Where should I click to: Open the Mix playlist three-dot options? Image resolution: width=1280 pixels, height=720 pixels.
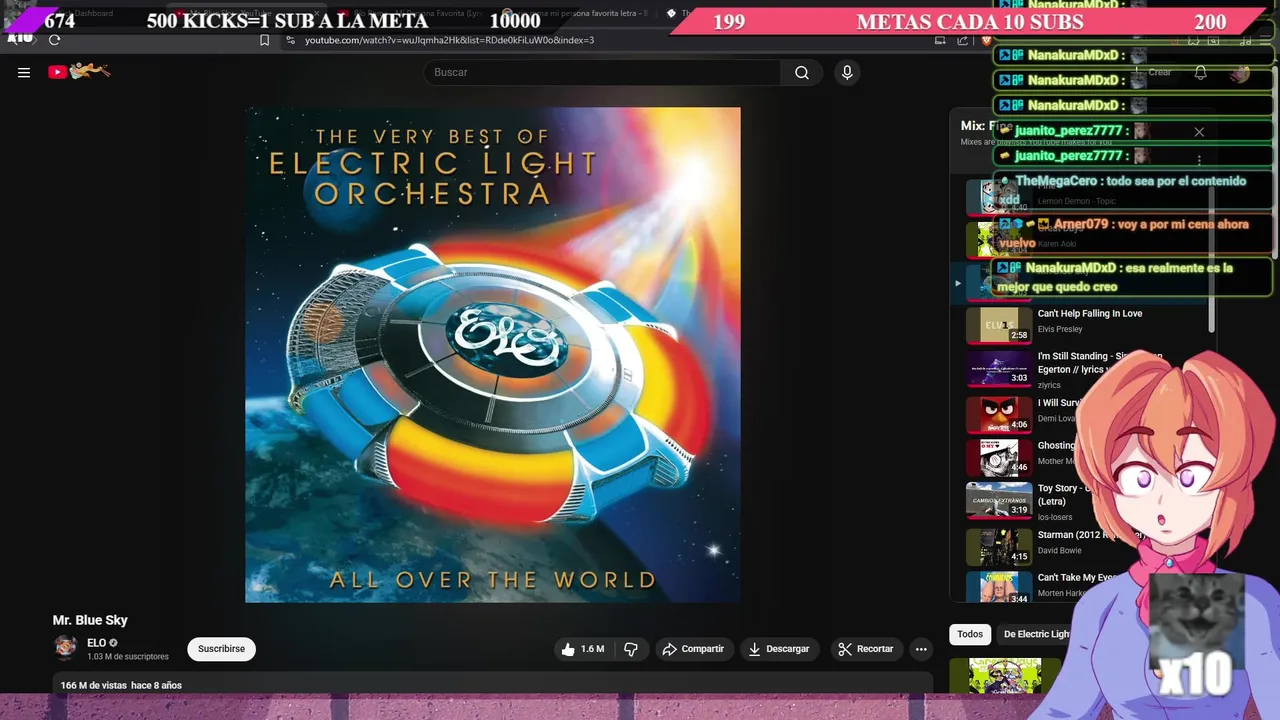click(x=1199, y=159)
